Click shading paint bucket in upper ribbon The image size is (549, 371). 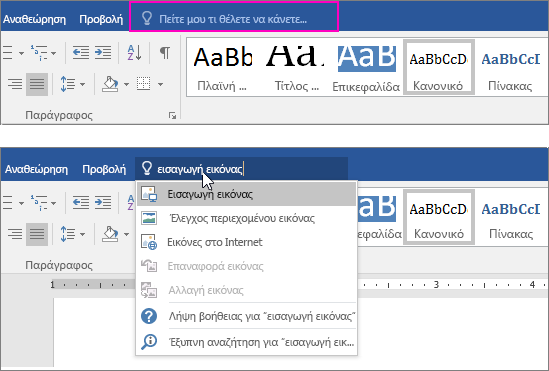(x=110, y=84)
